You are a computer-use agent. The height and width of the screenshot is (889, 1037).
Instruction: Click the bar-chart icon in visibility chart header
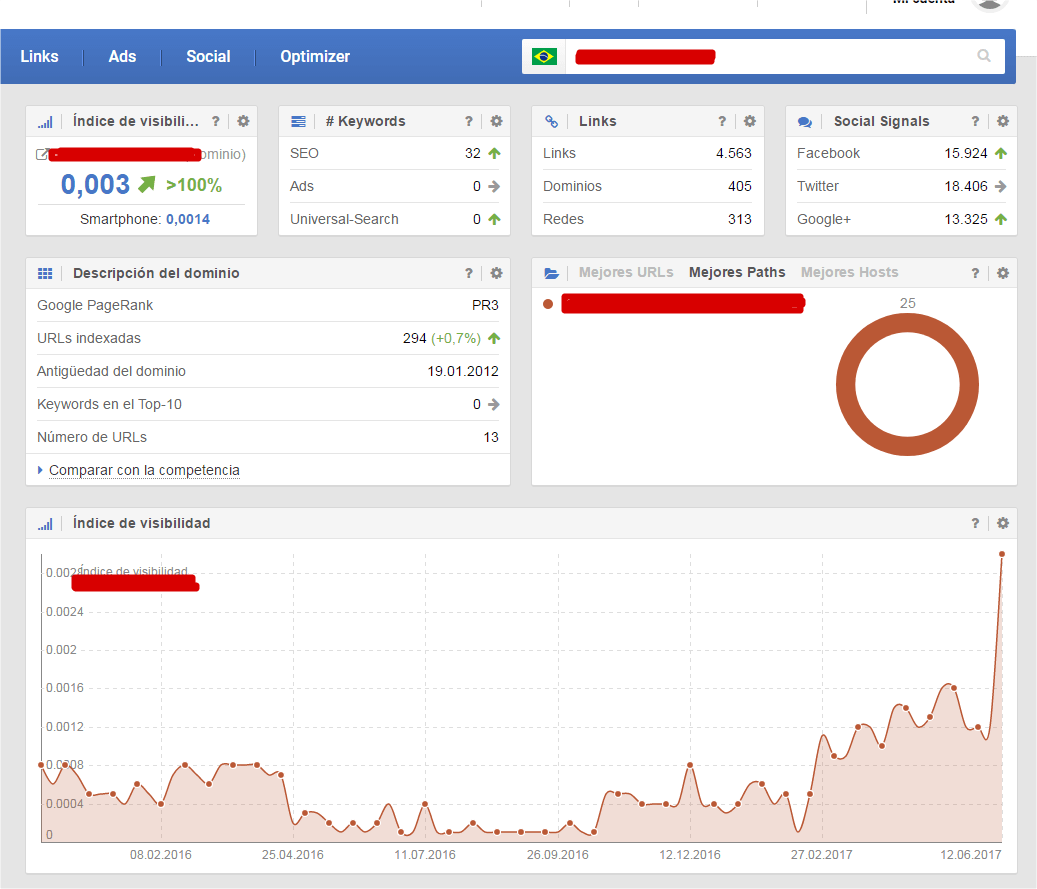(45, 524)
